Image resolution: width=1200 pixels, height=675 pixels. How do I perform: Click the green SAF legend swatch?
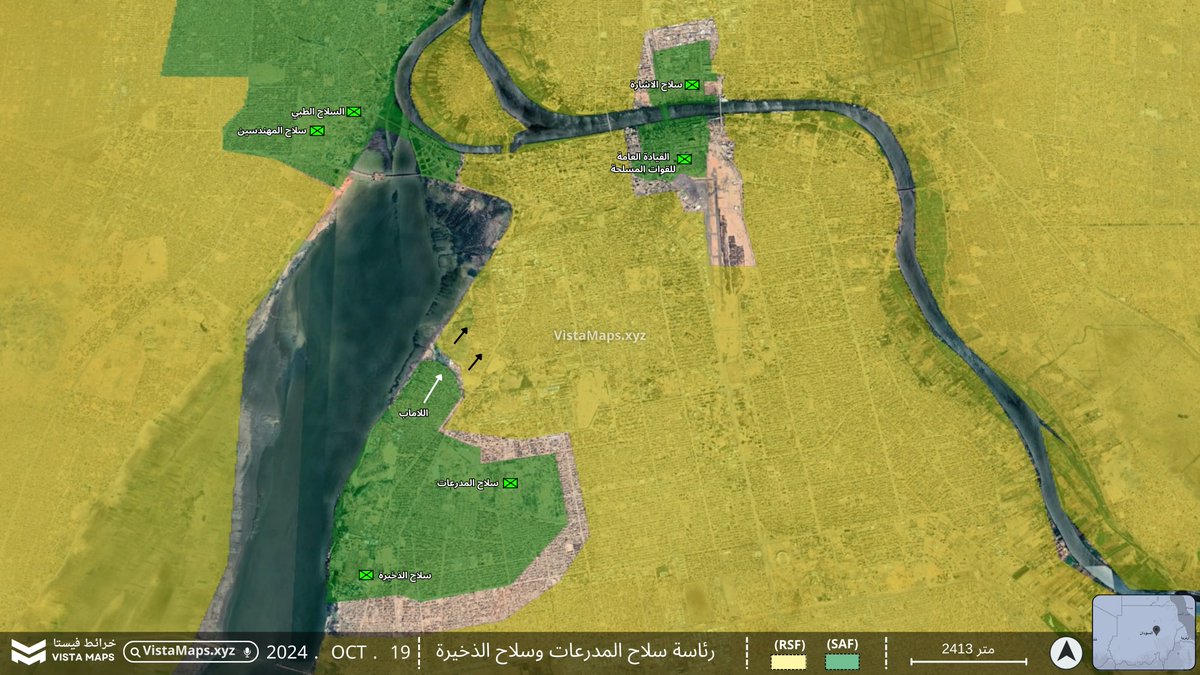[x=842, y=661]
